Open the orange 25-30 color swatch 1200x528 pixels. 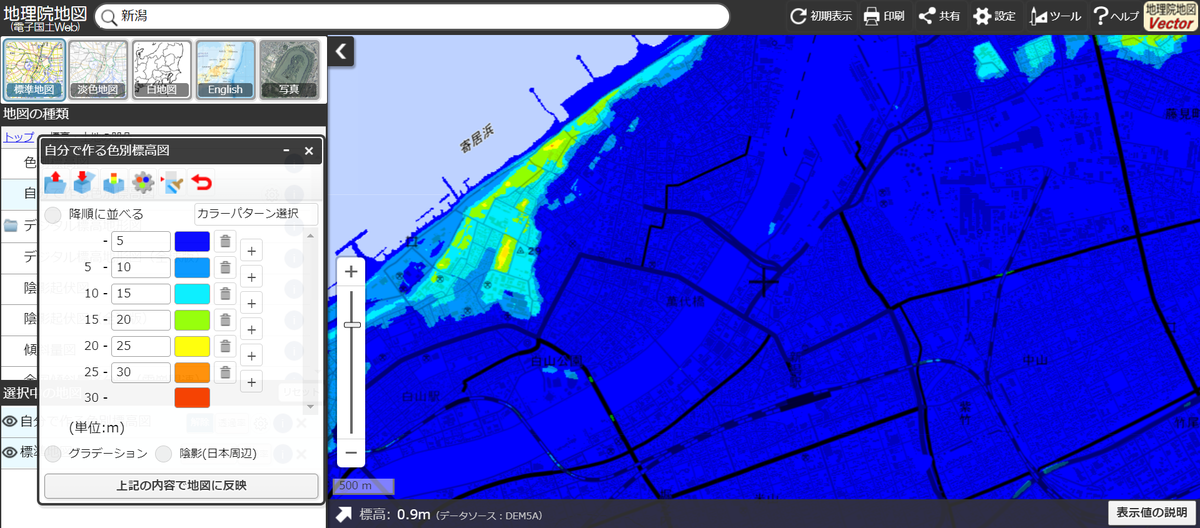coord(192,372)
